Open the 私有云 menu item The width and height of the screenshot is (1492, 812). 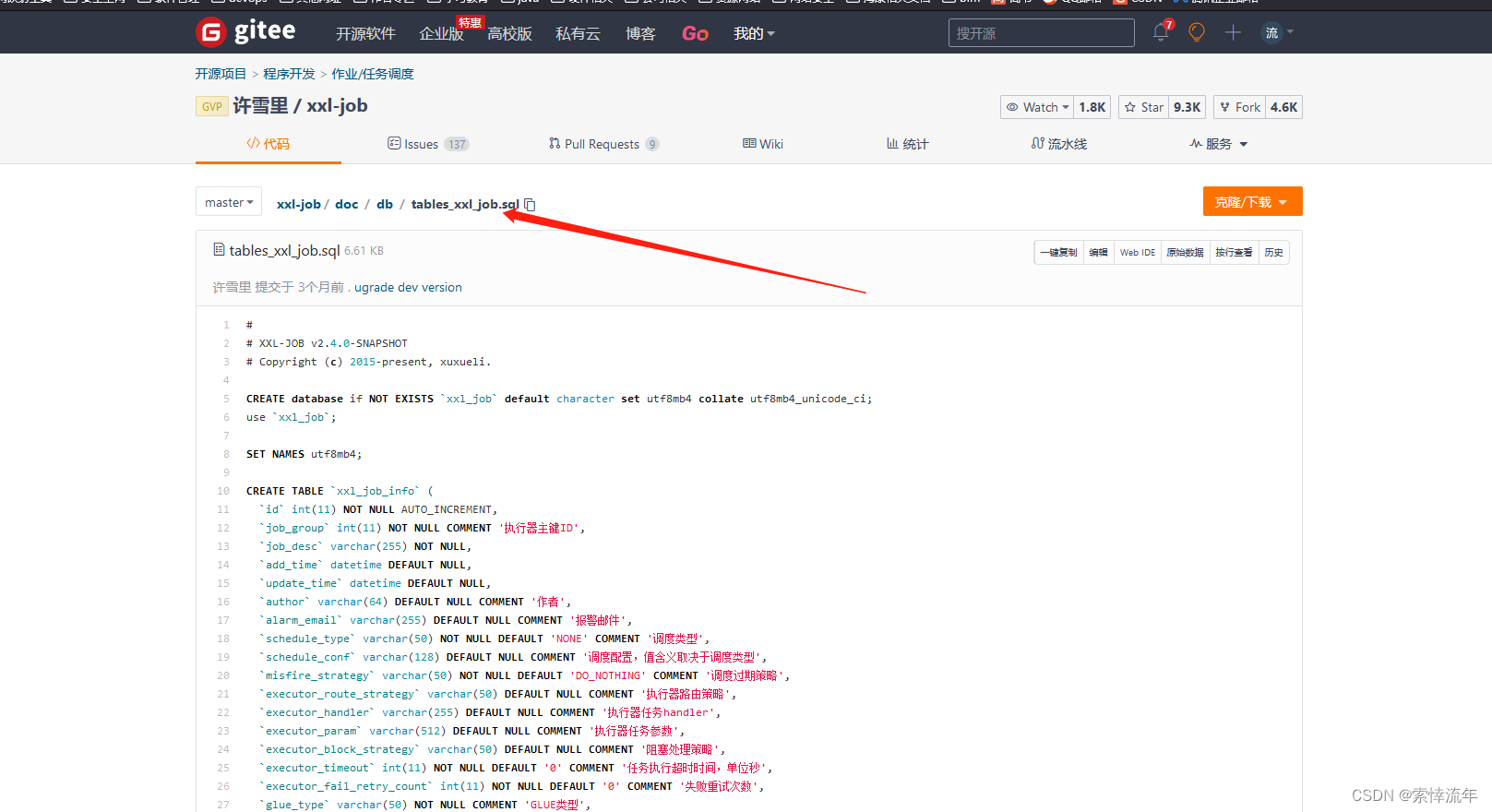click(x=578, y=33)
